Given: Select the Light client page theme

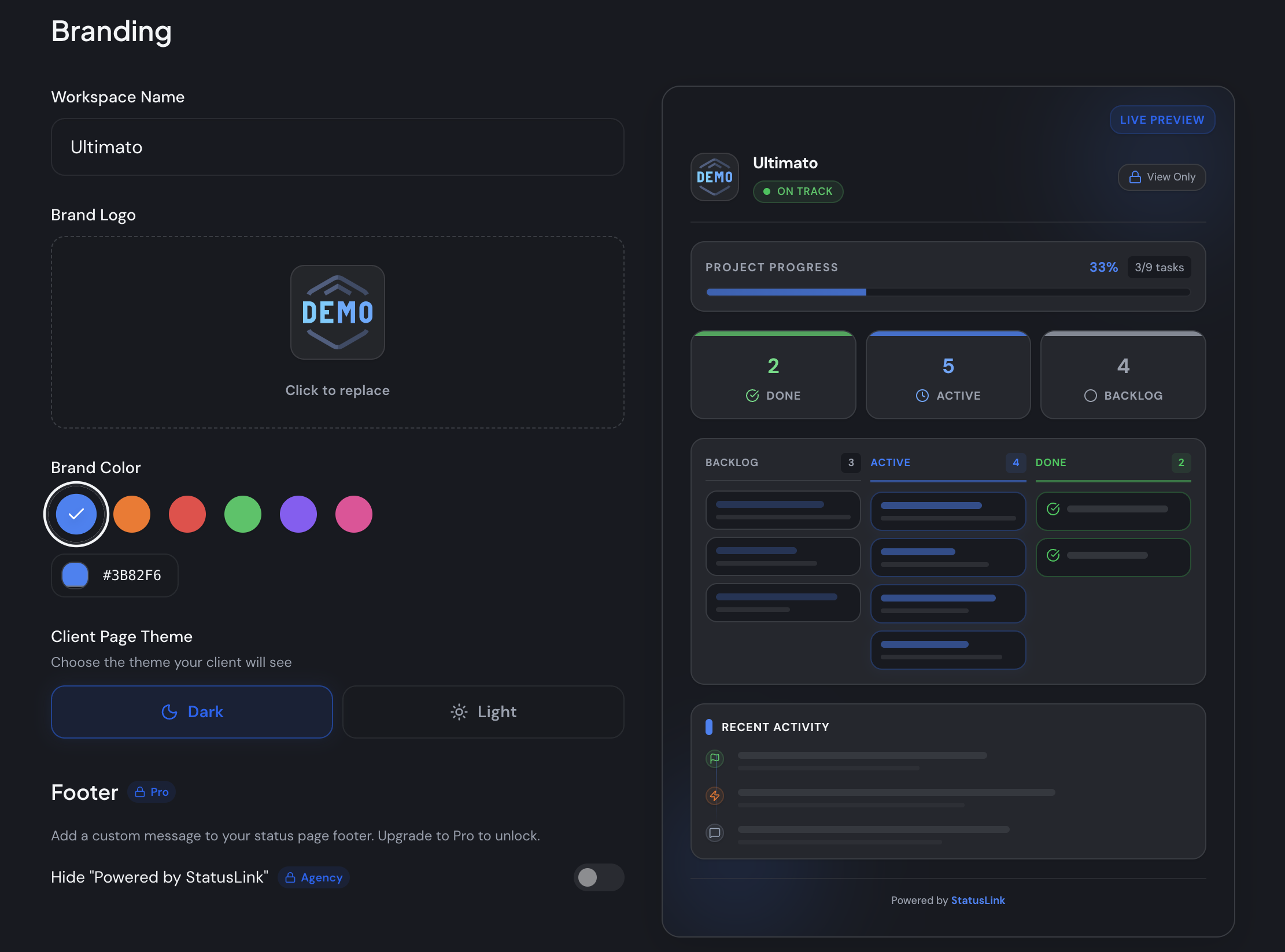Looking at the screenshot, I should point(483,712).
